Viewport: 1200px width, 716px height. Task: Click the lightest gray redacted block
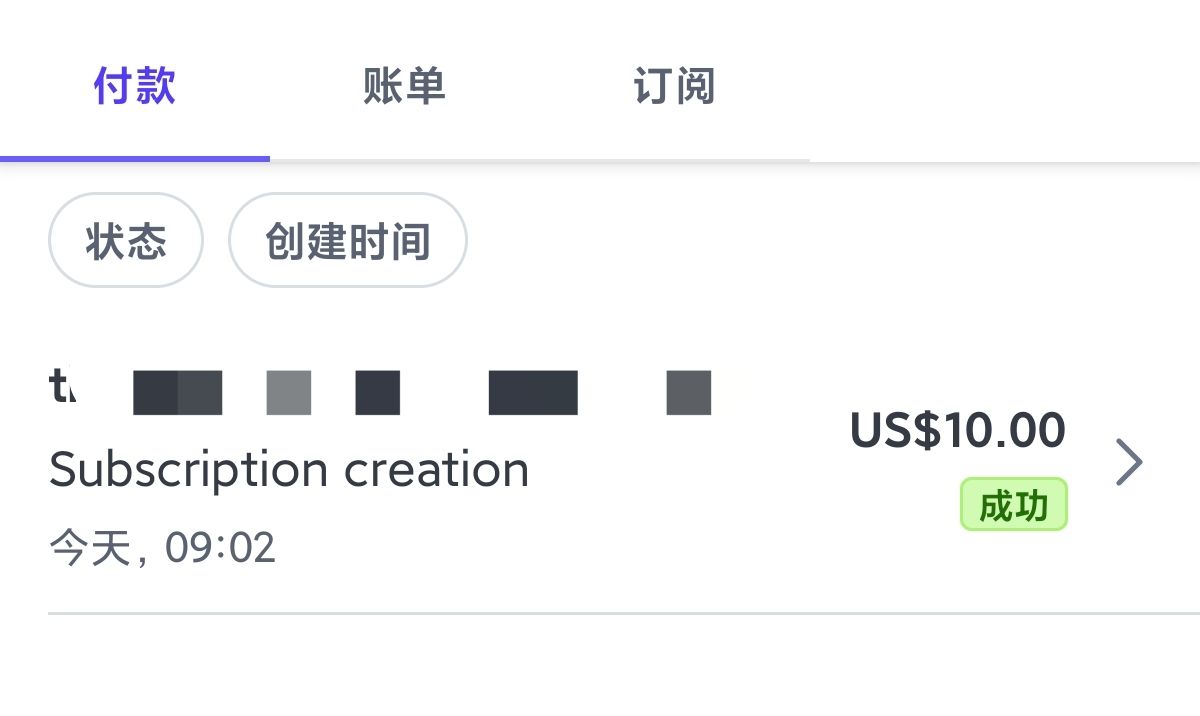289,392
